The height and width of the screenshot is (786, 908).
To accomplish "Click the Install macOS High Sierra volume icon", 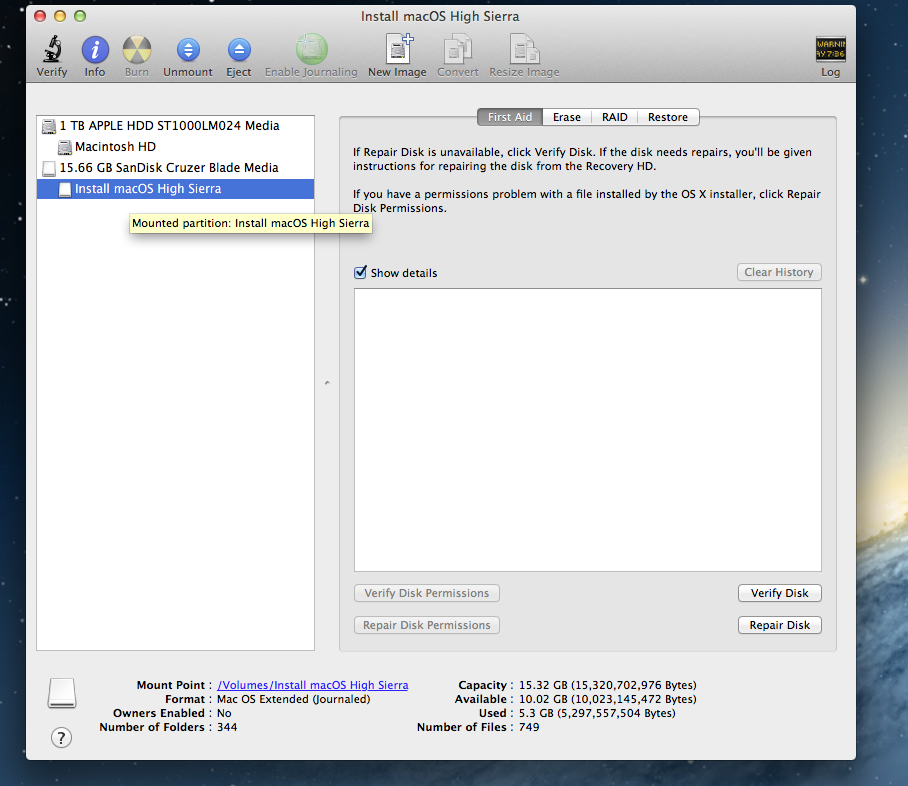I will (x=65, y=189).
